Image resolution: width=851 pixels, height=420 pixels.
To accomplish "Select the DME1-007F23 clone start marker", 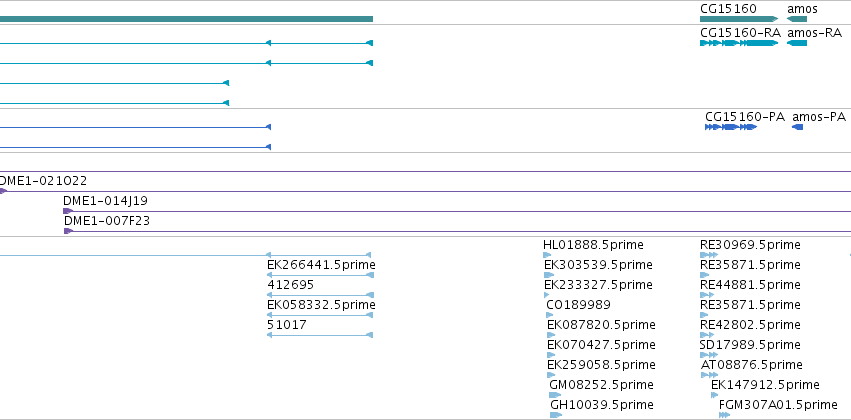I will point(68,231).
